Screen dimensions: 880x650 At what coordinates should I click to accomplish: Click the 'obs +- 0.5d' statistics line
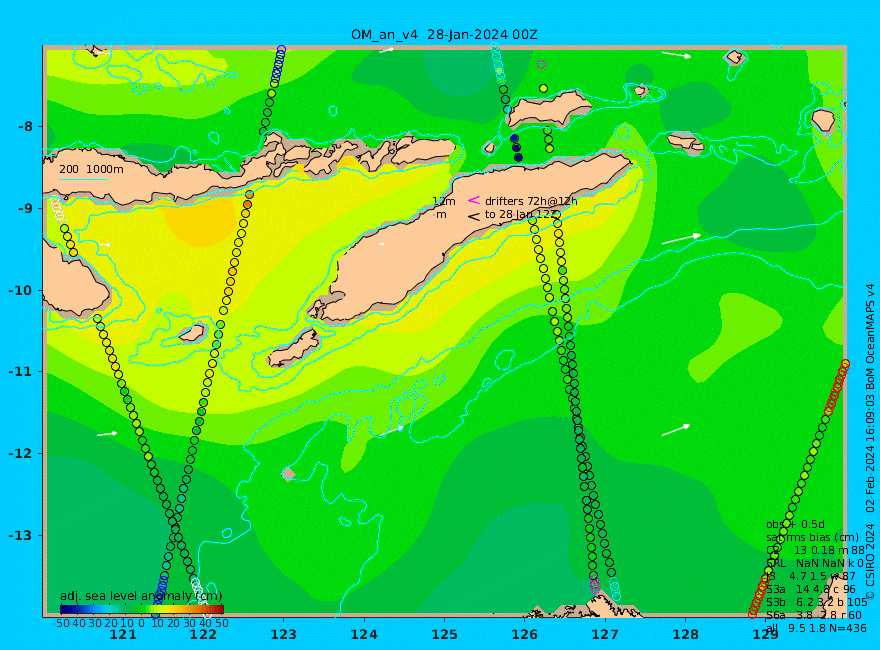795,524
